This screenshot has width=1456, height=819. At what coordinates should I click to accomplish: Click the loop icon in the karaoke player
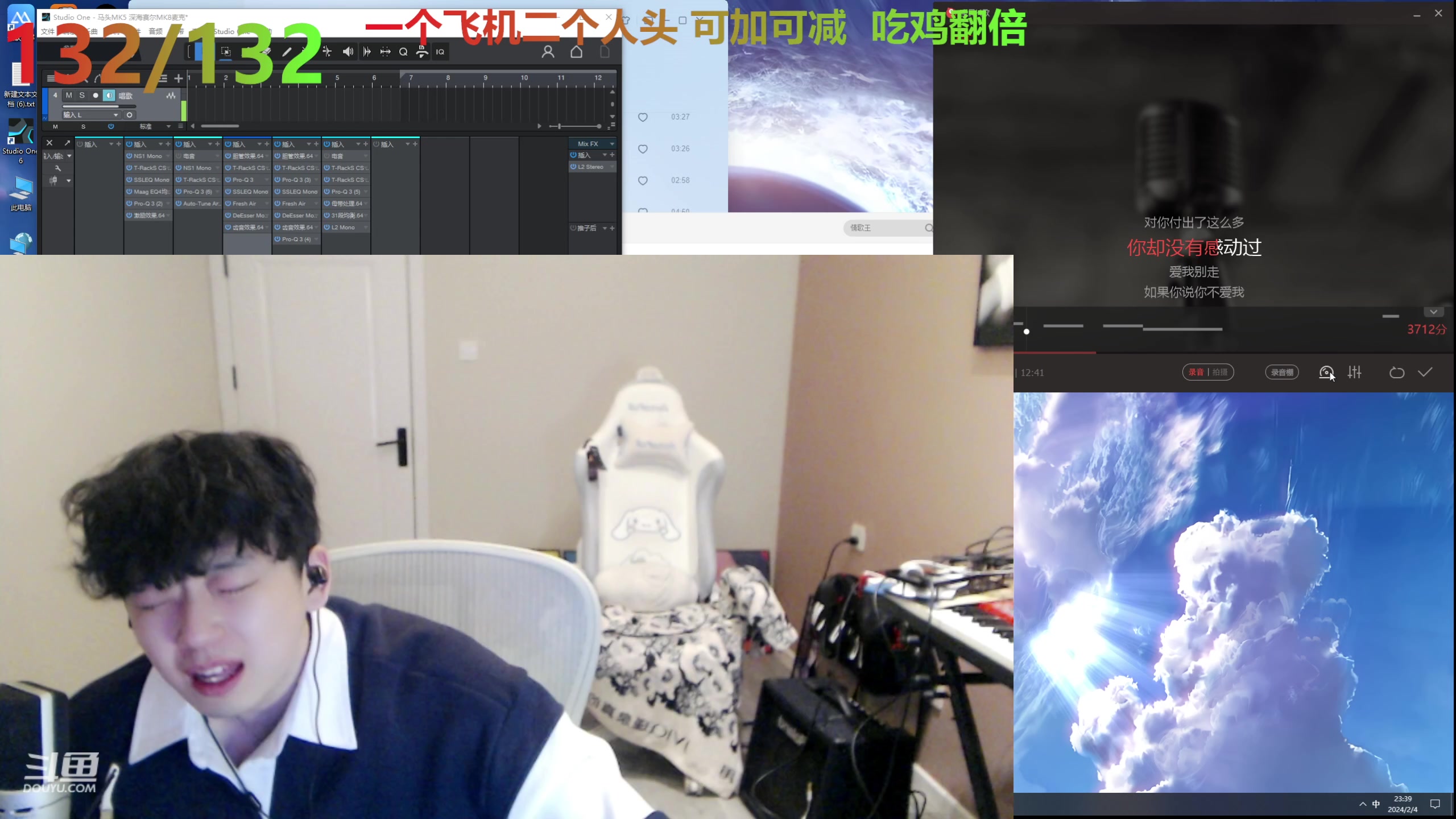(x=1397, y=373)
